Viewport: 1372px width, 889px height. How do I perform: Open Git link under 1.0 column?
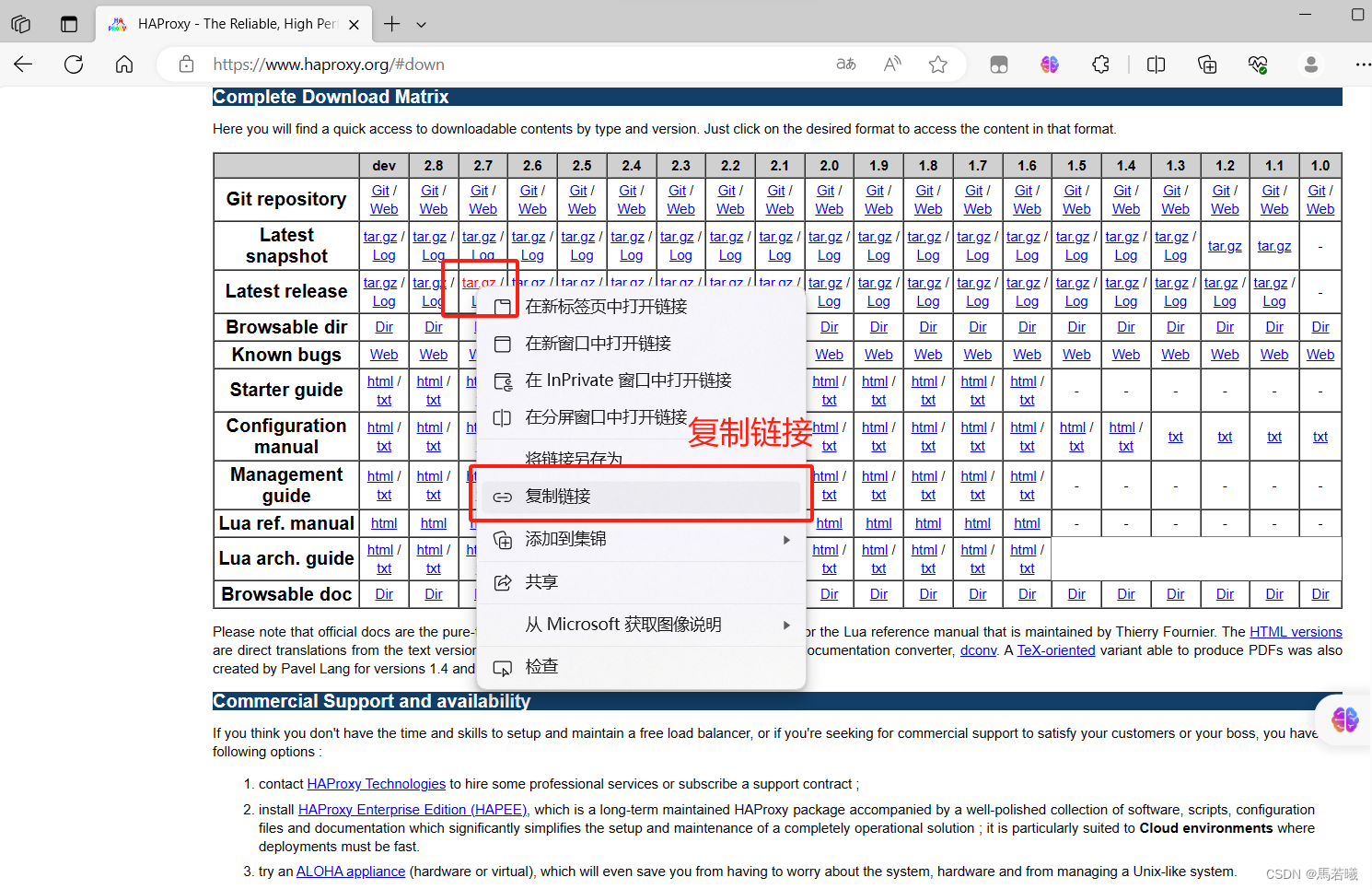1317,190
